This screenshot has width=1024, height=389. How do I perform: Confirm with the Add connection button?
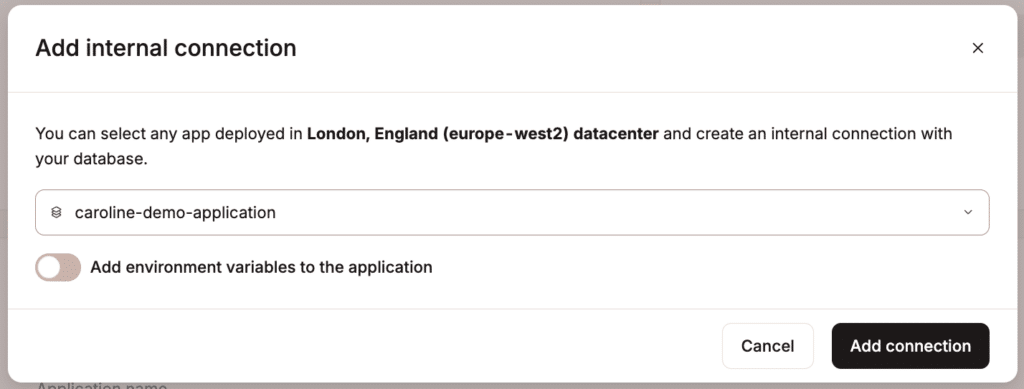click(910, 346)
